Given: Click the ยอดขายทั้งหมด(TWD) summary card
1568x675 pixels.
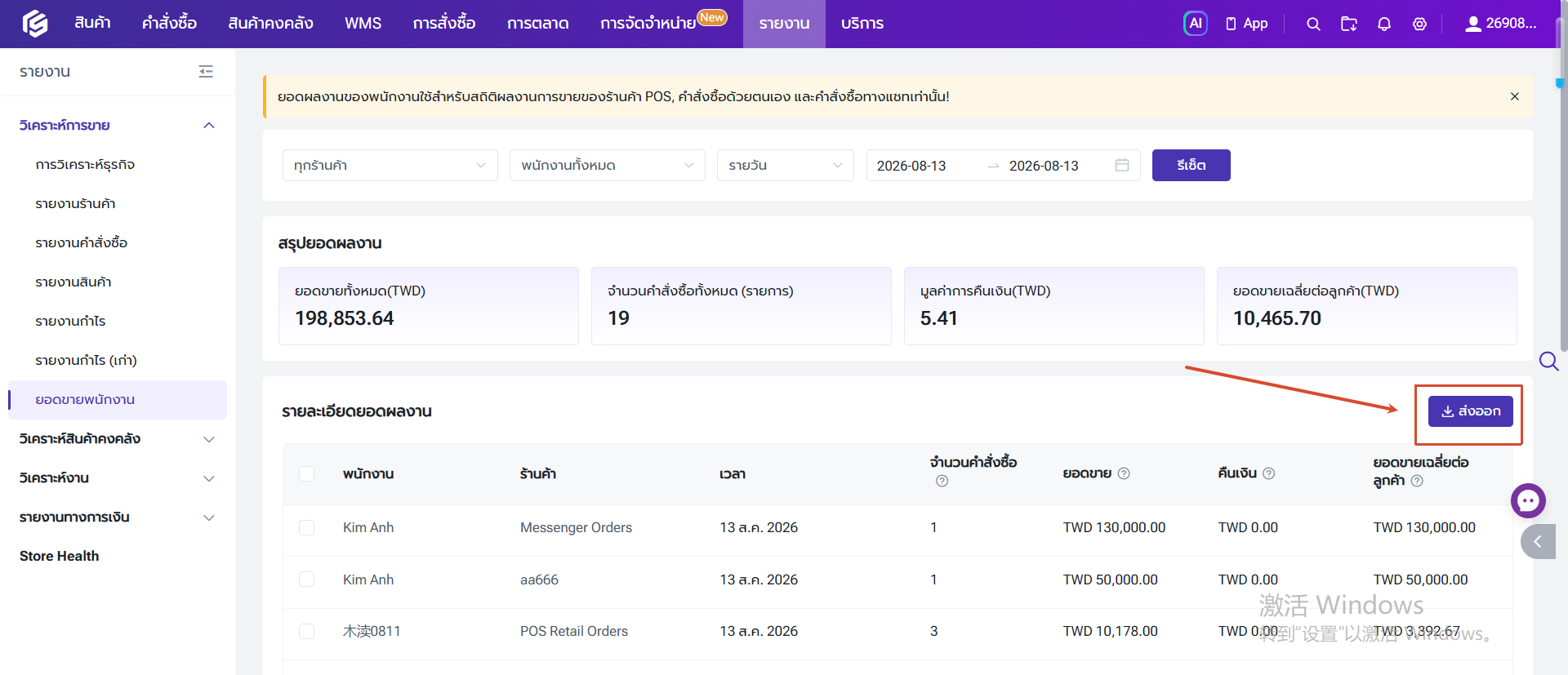Looking at the screenshot, I should tap(429, 306).
